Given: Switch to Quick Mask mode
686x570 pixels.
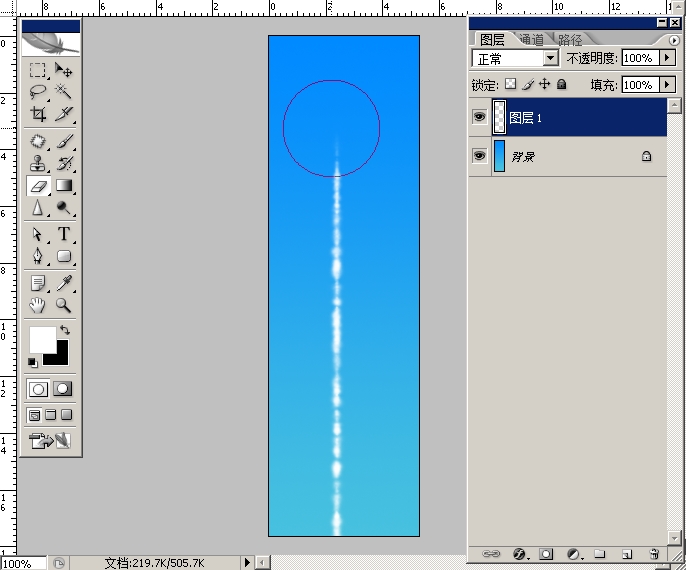Looking at the screenshot, I should (63, 388).
